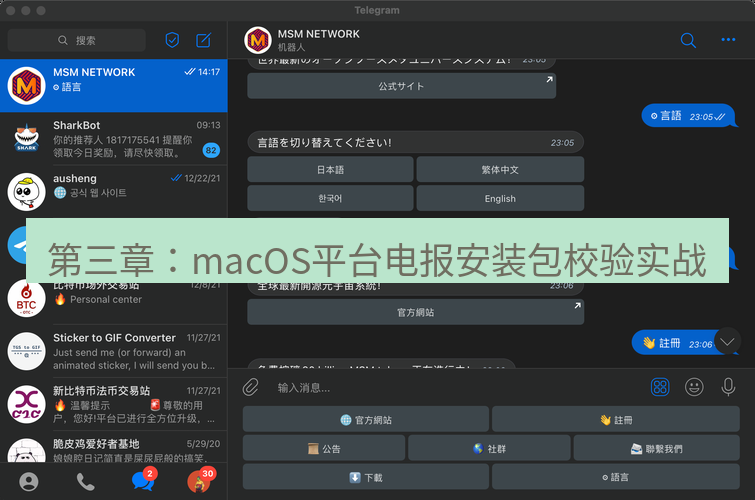755x500 pixels.
Task: Open Settings tab with badge 30
Action: pyautogui.click(x=200, y=480)
